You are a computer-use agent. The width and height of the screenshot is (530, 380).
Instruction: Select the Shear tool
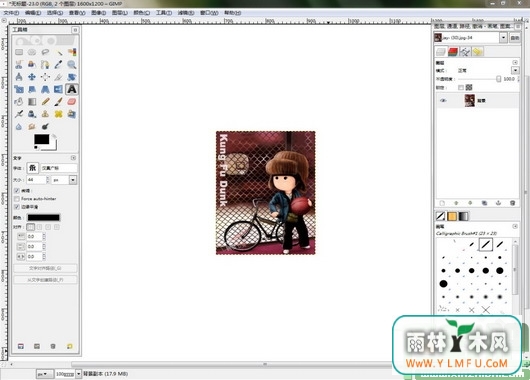[32, 89]
